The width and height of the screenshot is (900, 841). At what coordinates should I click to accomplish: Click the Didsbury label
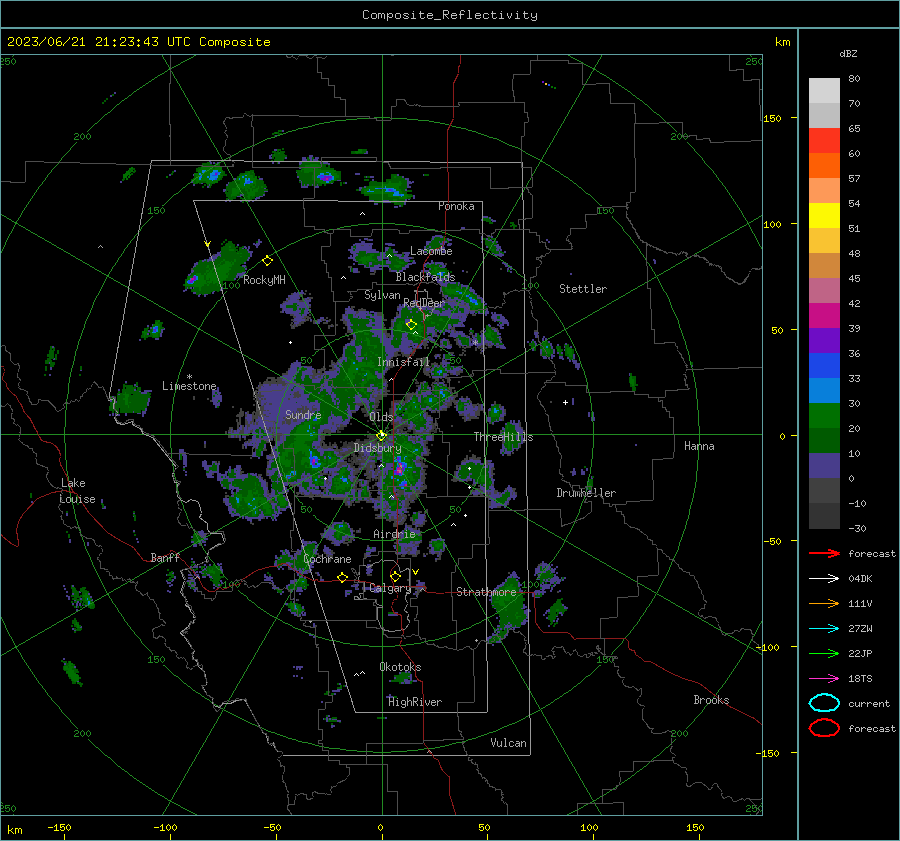377,448
